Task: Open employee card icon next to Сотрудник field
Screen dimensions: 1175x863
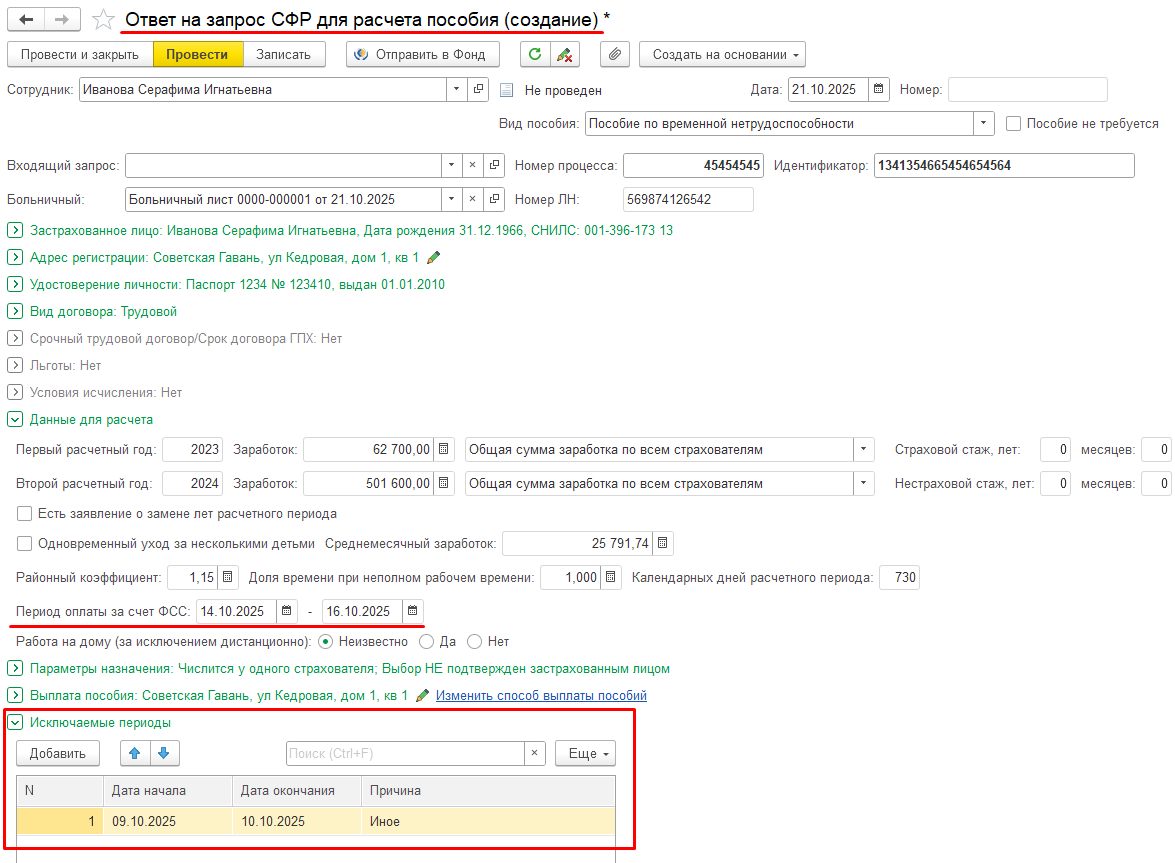Action: pos(478,89)
